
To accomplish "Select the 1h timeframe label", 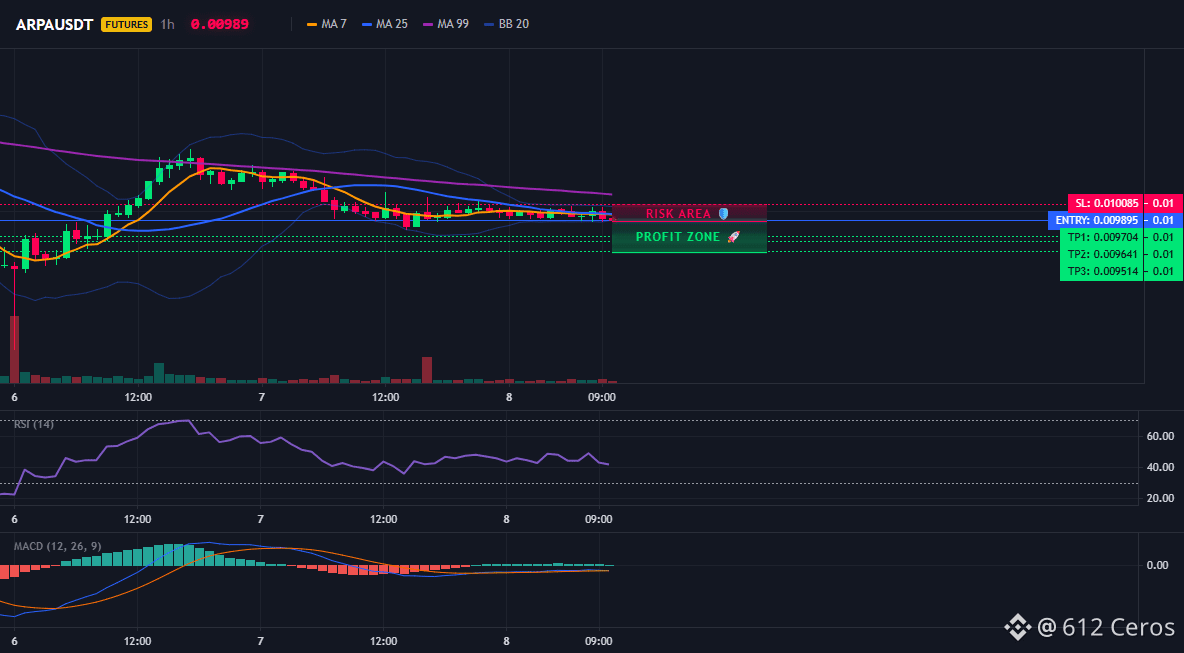I will [168, 24].
